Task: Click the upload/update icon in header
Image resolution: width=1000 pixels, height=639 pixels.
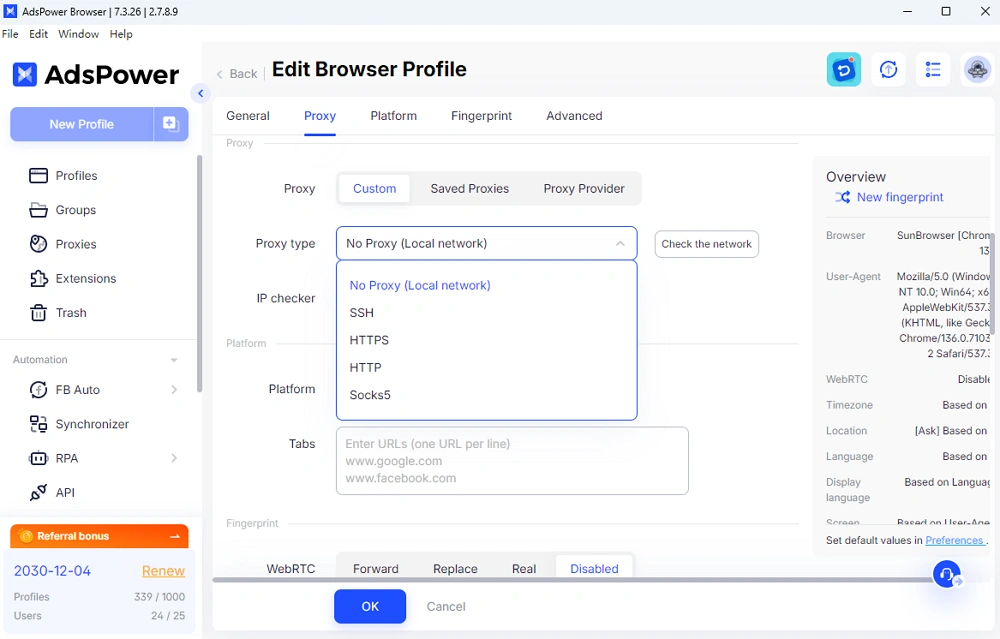Action: (888, 70)
